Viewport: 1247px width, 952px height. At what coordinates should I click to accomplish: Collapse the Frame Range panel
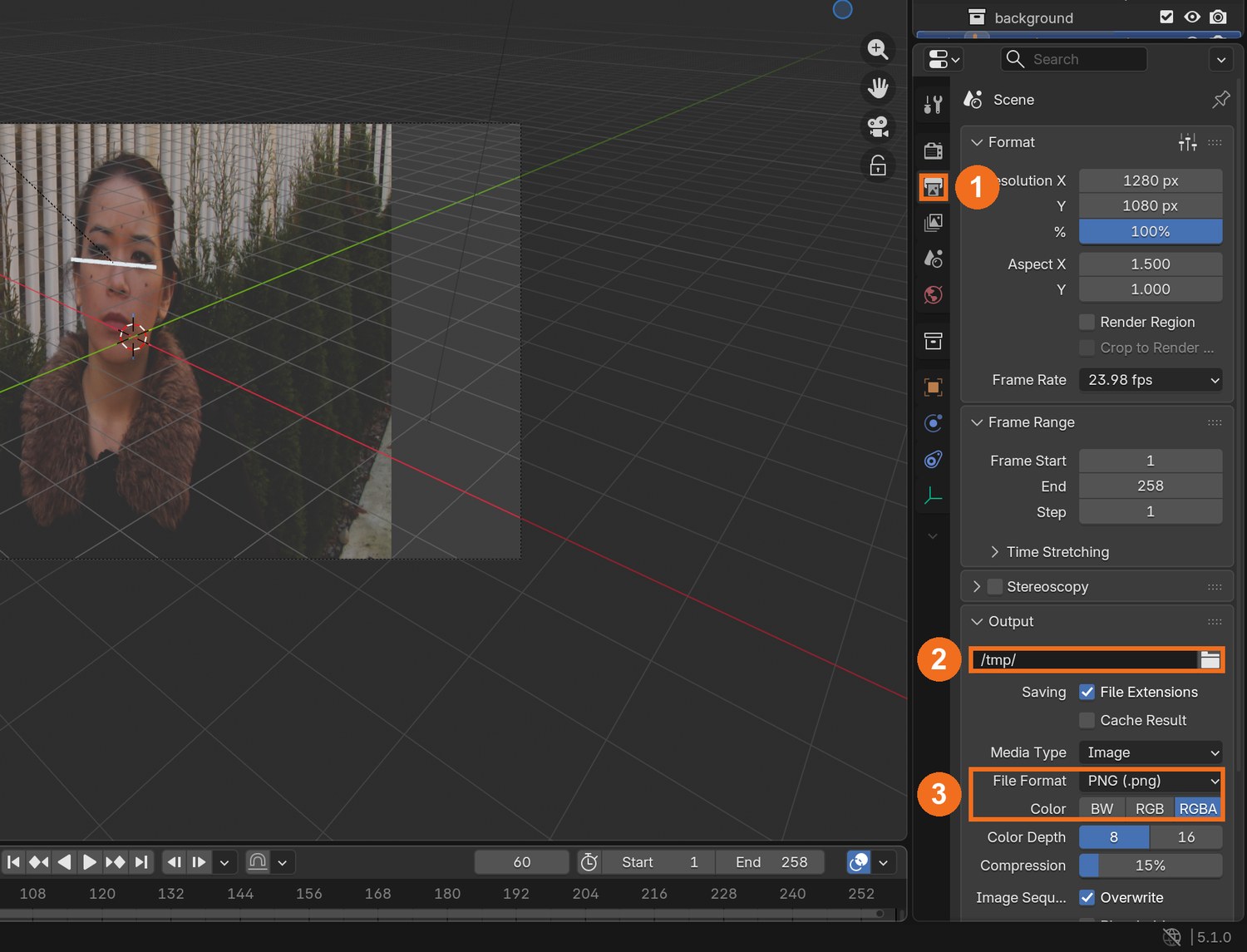coord(977,422)
